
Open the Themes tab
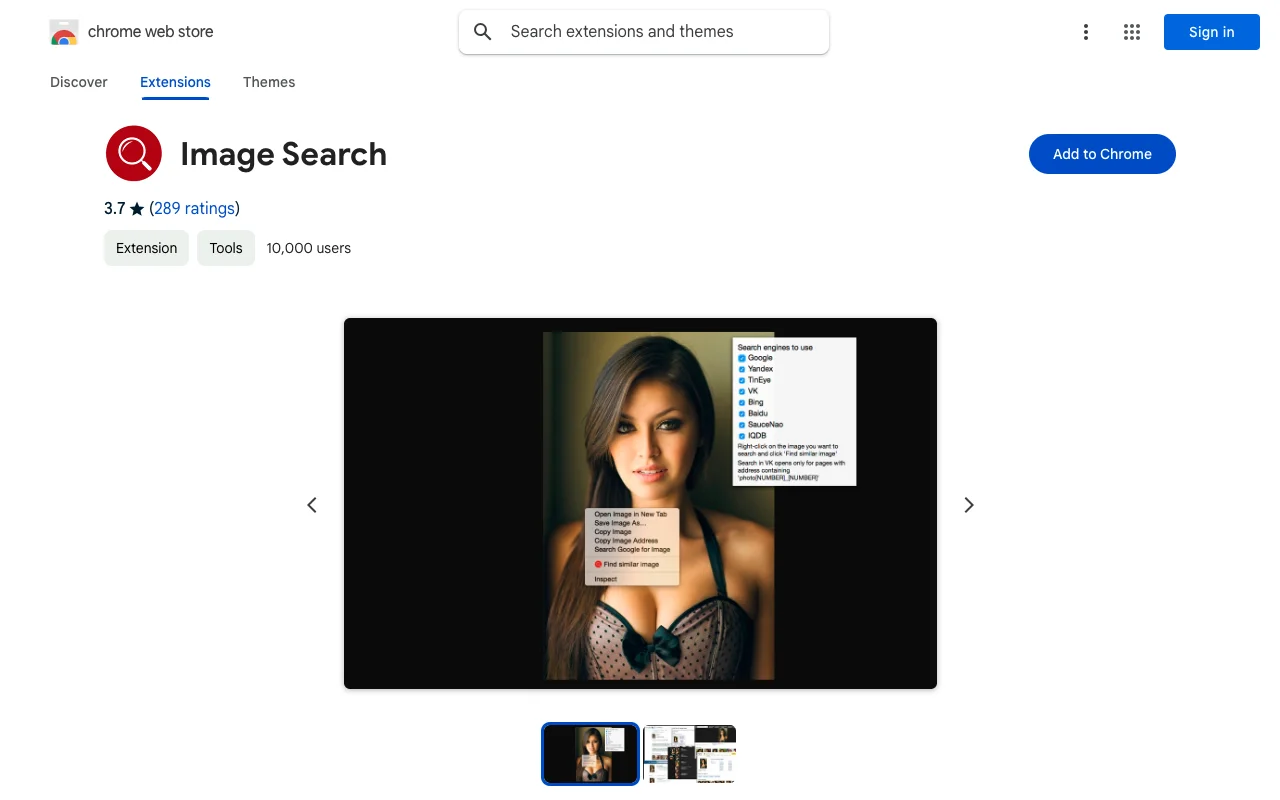pos(269,82)
